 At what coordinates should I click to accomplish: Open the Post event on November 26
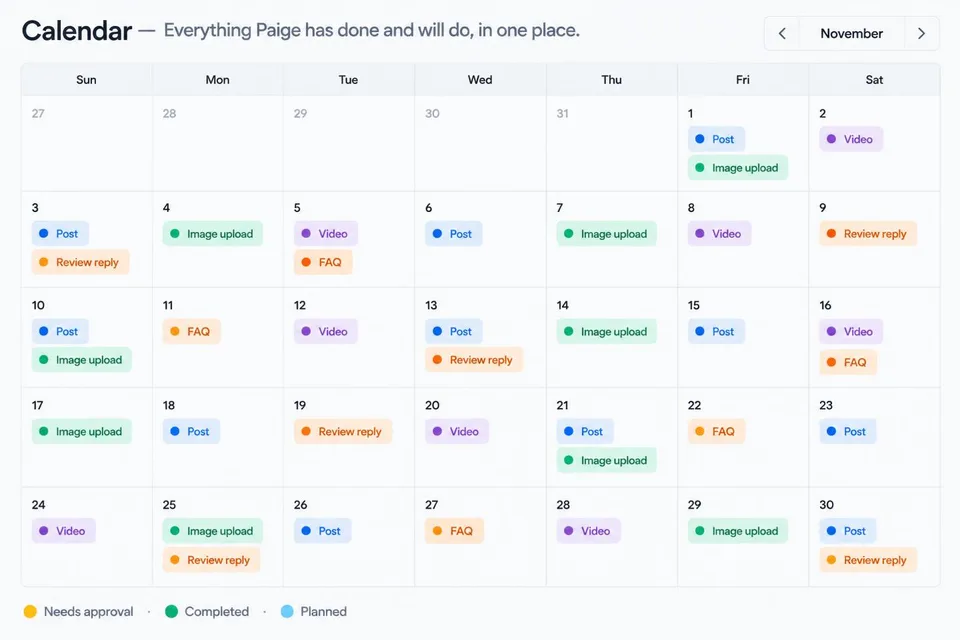[x=323, y=531]
